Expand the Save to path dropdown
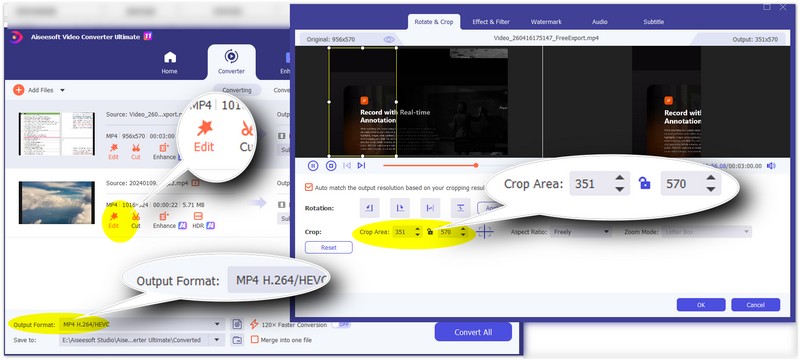Image resolution: width=800 pixels, height=360 pixels. coord(217,340)
